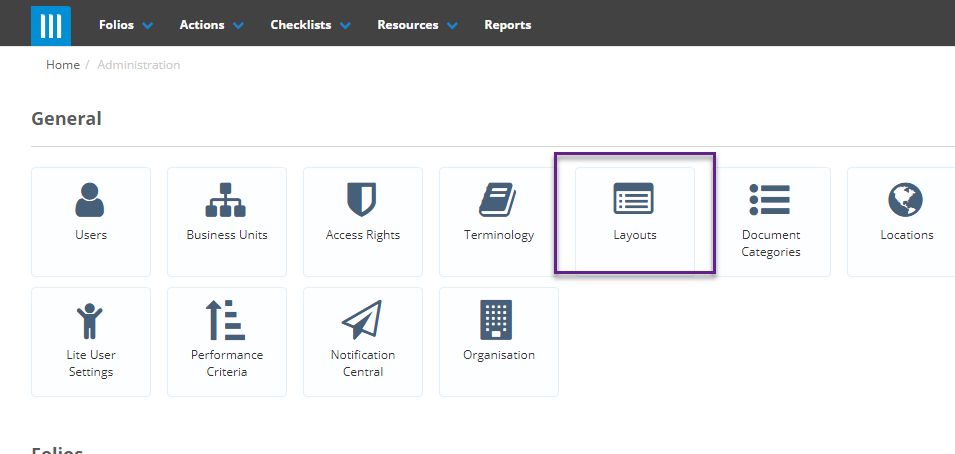Expand the Folios dropdown chevron

tap(147, 26)
